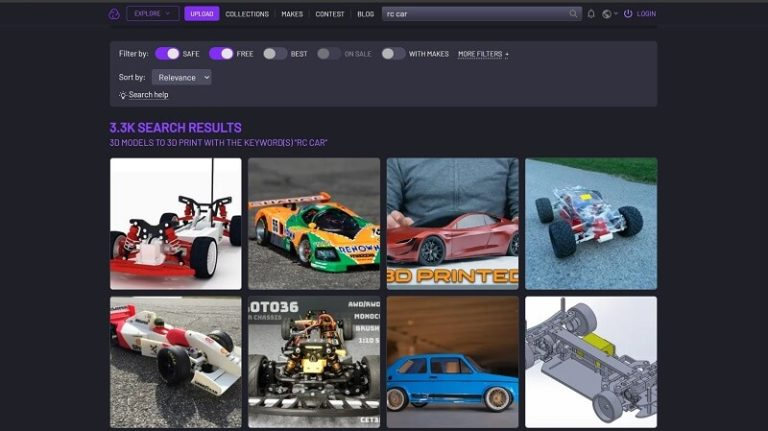The width and height of the screenshot is (768, 431).
Task: Disable the FREE filter switch
Action: click(221, 54)
